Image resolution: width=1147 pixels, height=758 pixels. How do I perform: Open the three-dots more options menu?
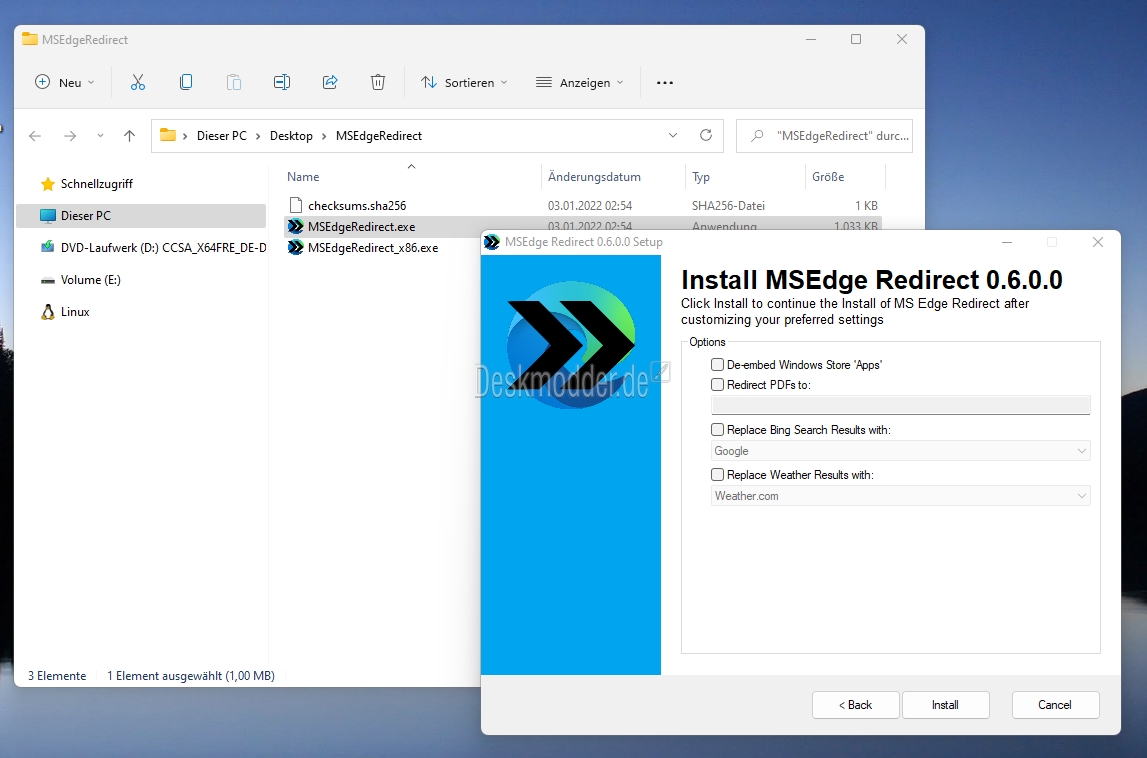point(665,83)
